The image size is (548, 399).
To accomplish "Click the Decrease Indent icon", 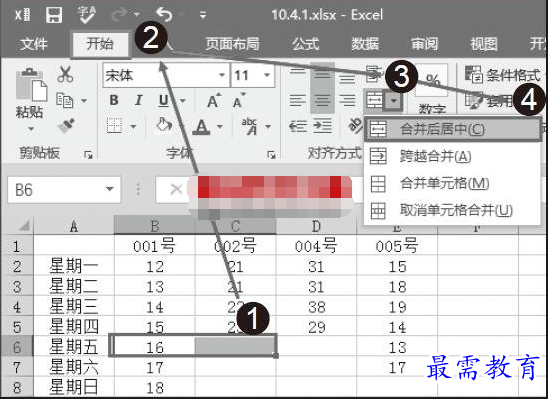I will (297, 126).
